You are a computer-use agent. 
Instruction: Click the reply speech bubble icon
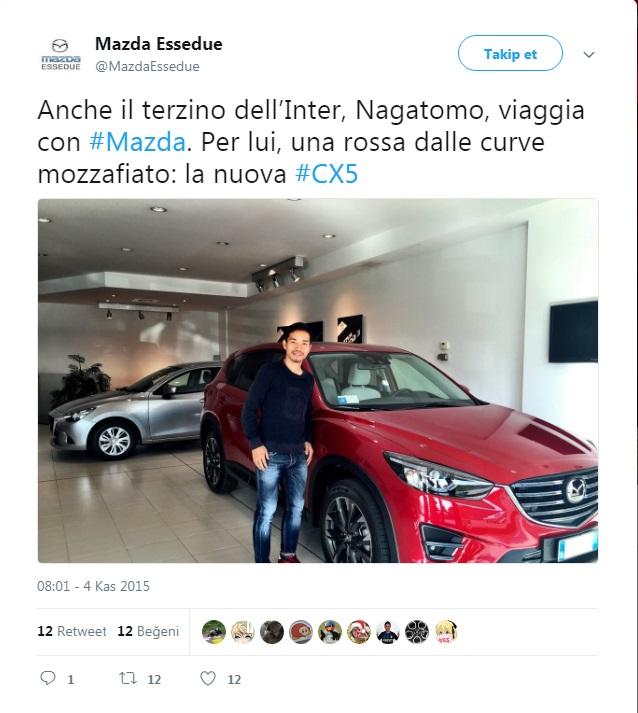coord(48,678)
